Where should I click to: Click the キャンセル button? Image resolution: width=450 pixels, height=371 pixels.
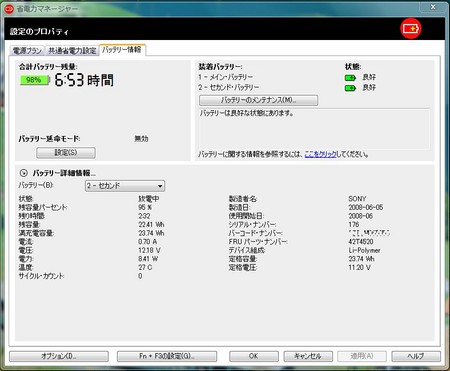tap(308, 356)
